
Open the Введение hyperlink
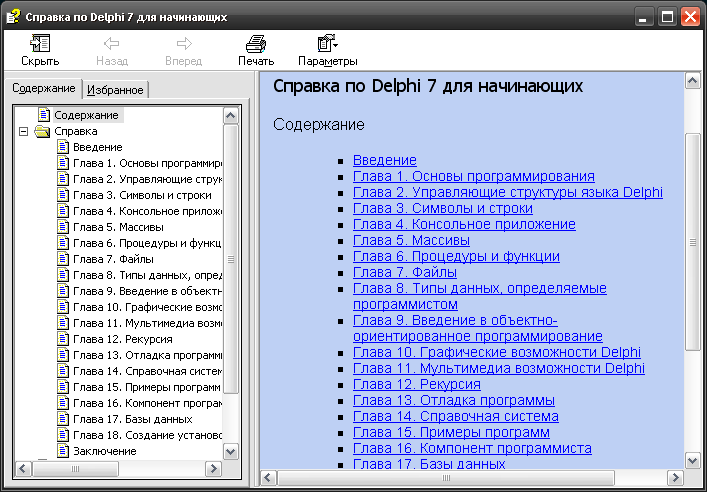(x=384, y=160)
